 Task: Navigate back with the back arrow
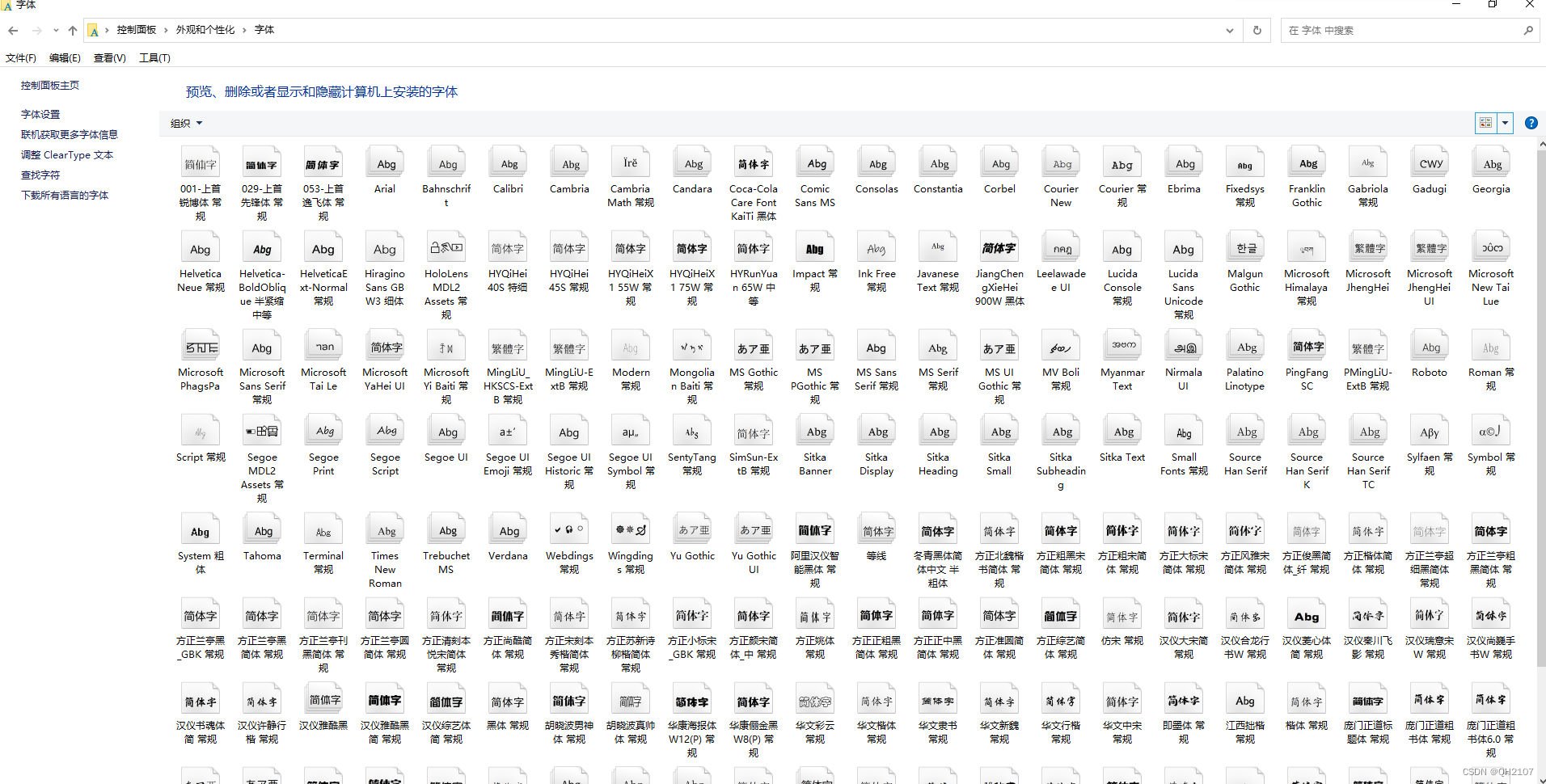[13, 31]
